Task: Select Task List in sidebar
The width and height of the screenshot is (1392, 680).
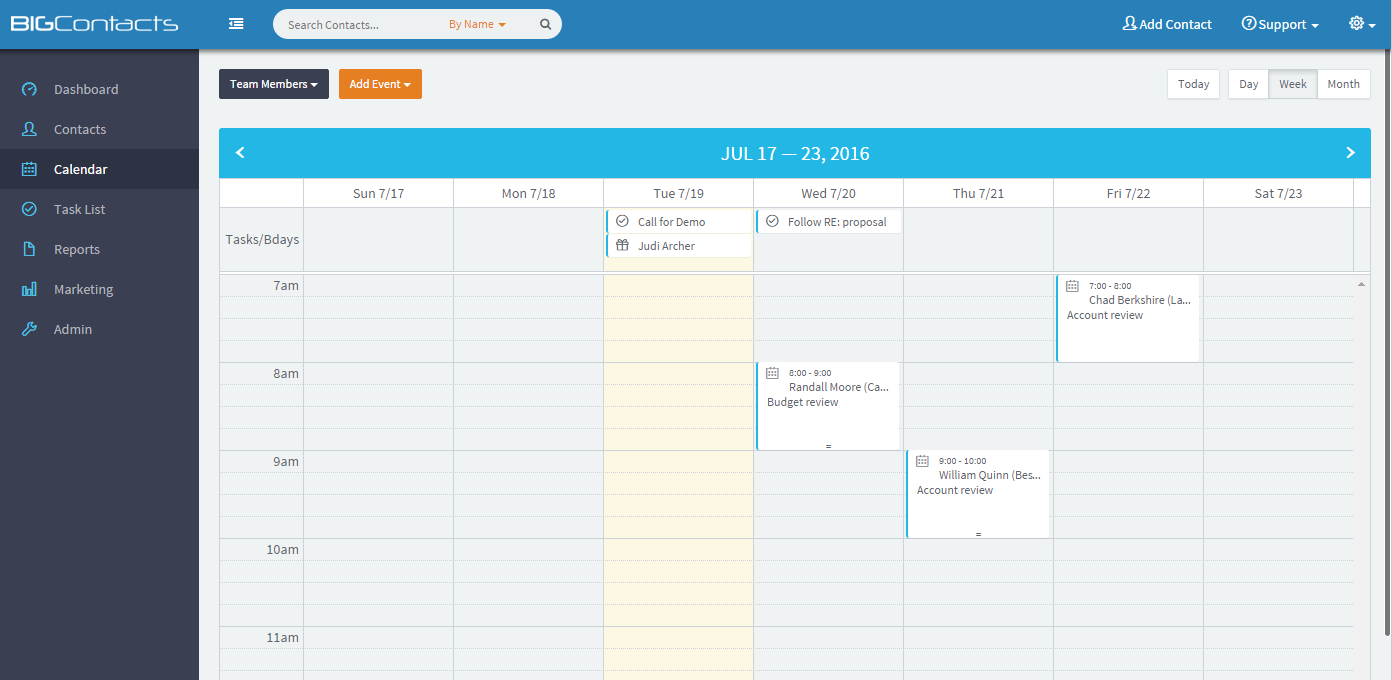Action: 80,209
